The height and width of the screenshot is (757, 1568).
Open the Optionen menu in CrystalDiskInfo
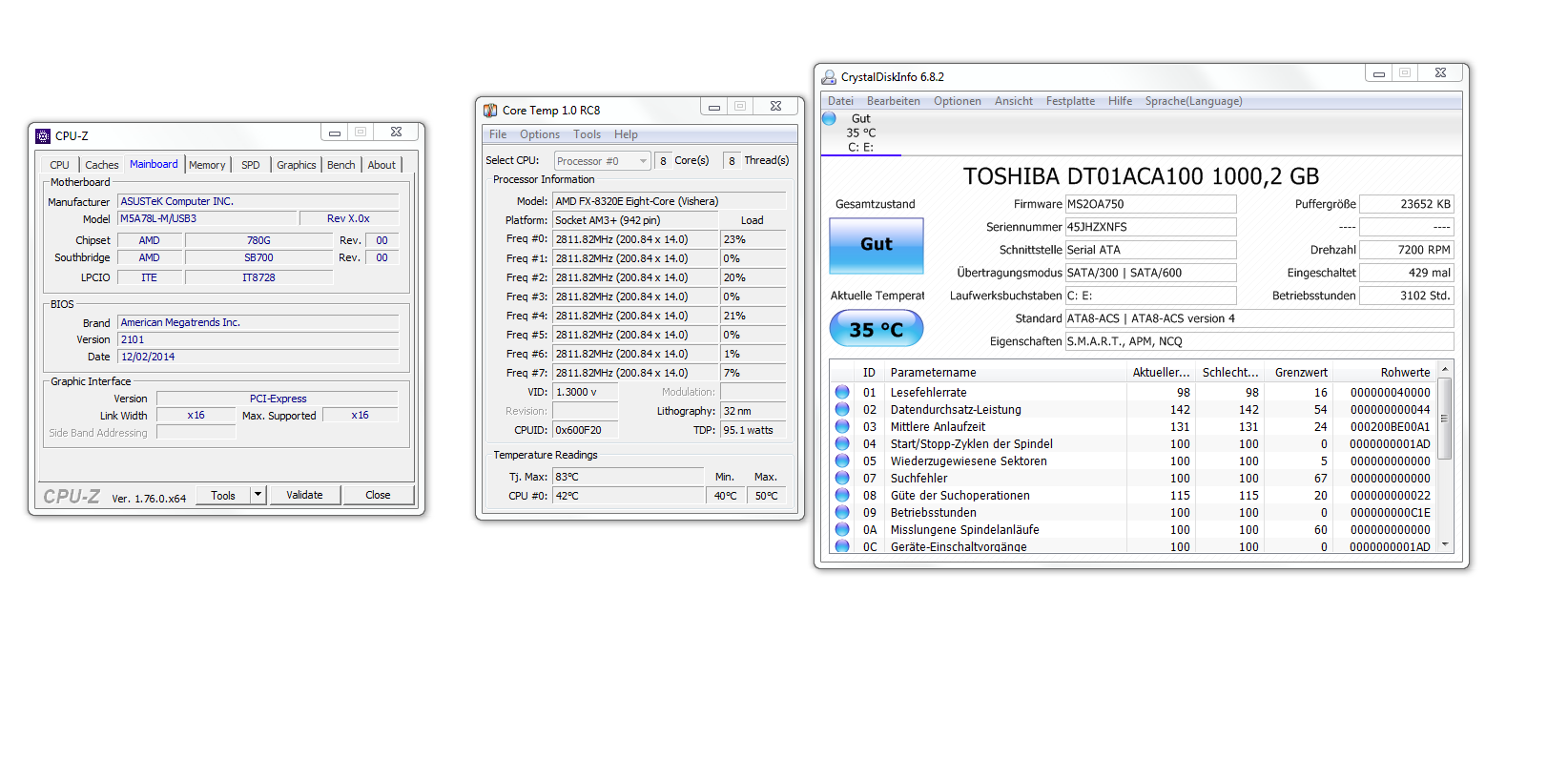coord(958,101)
